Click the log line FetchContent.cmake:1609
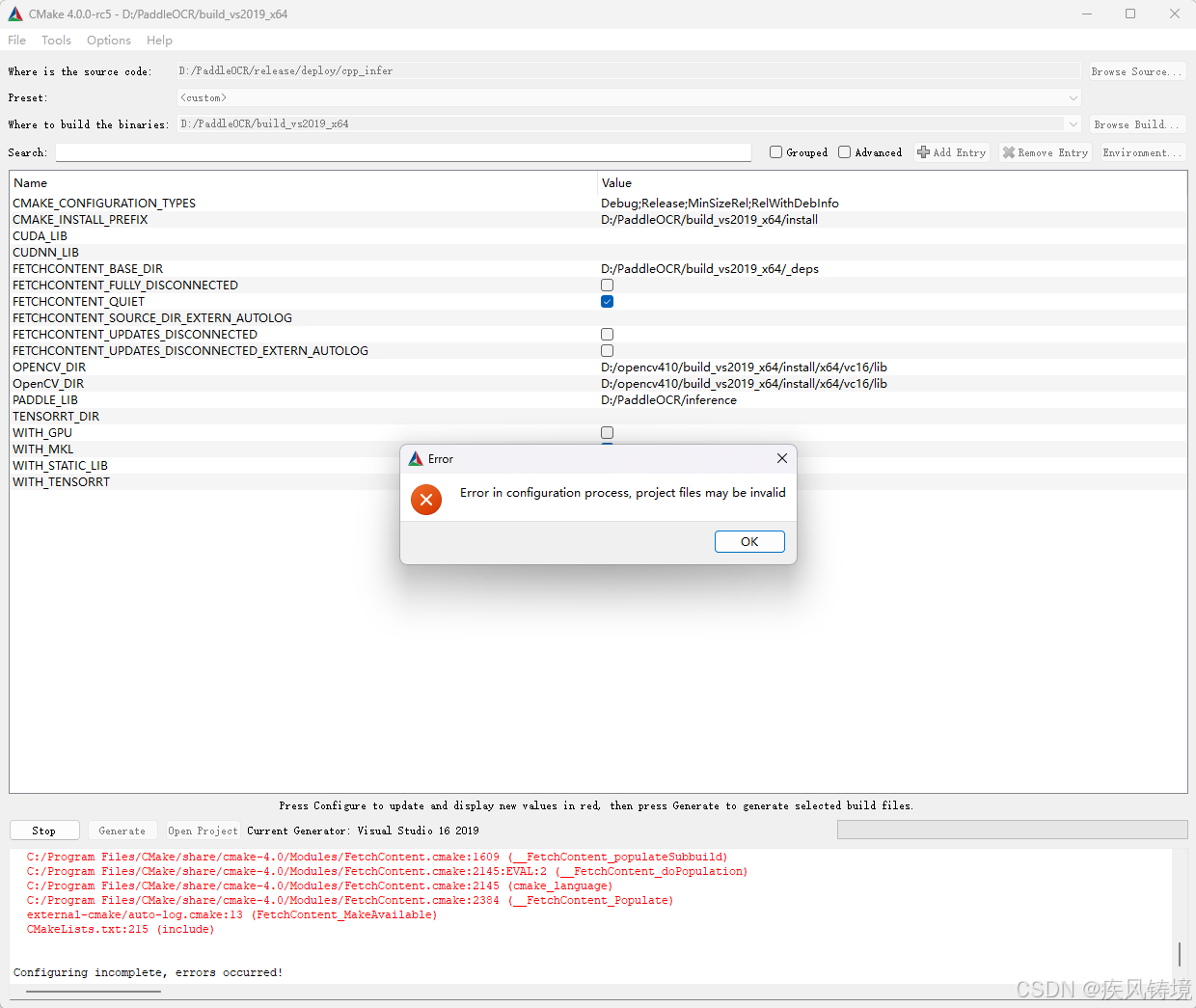 pos(377,858)
